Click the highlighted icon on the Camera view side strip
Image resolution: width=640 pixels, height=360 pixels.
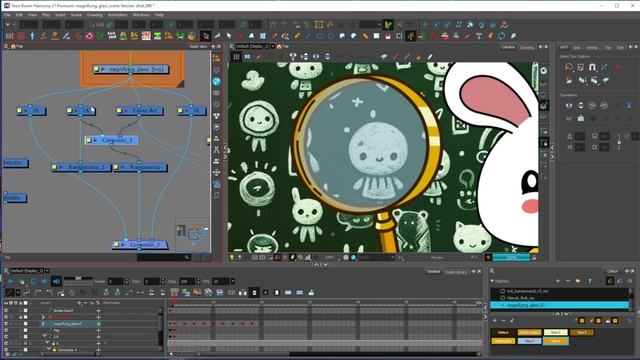point(544,106)
